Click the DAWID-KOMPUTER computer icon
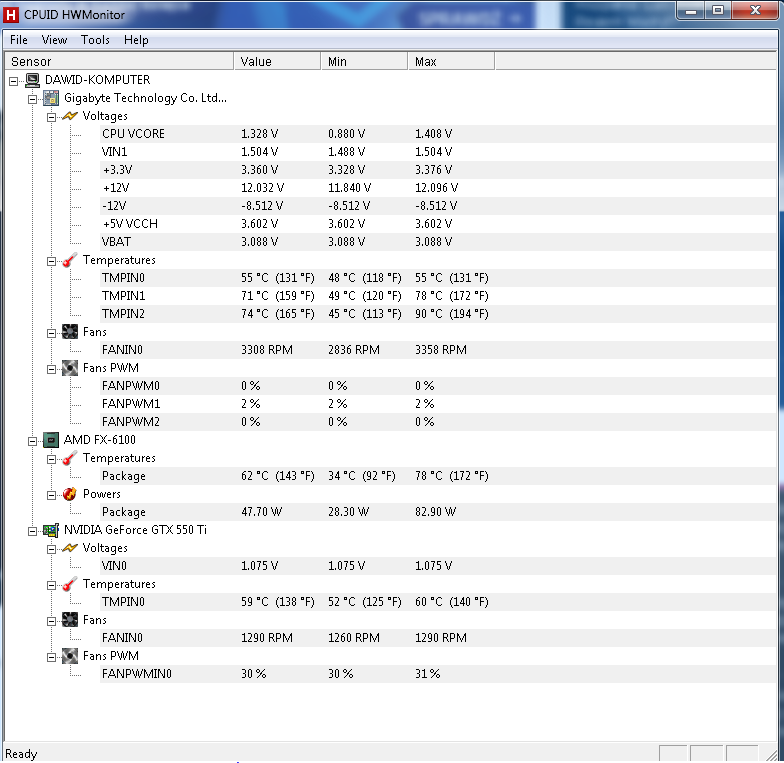Viewport: 784px width, 763px height. [32, 80]
